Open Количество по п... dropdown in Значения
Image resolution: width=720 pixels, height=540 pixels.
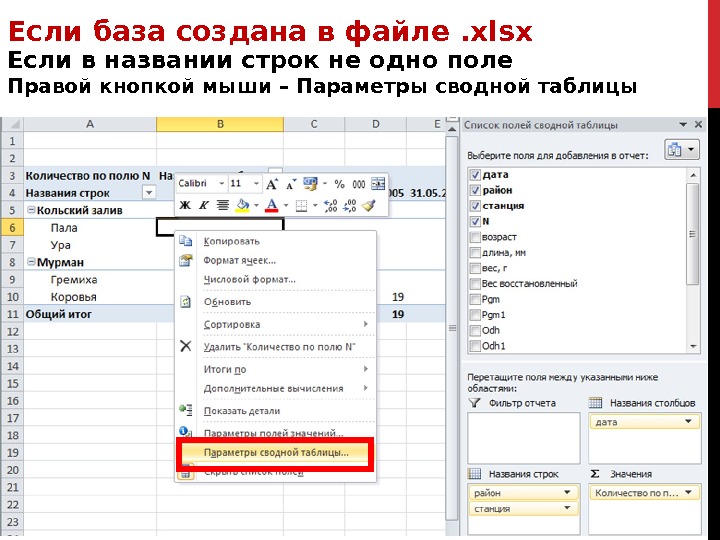688,492
